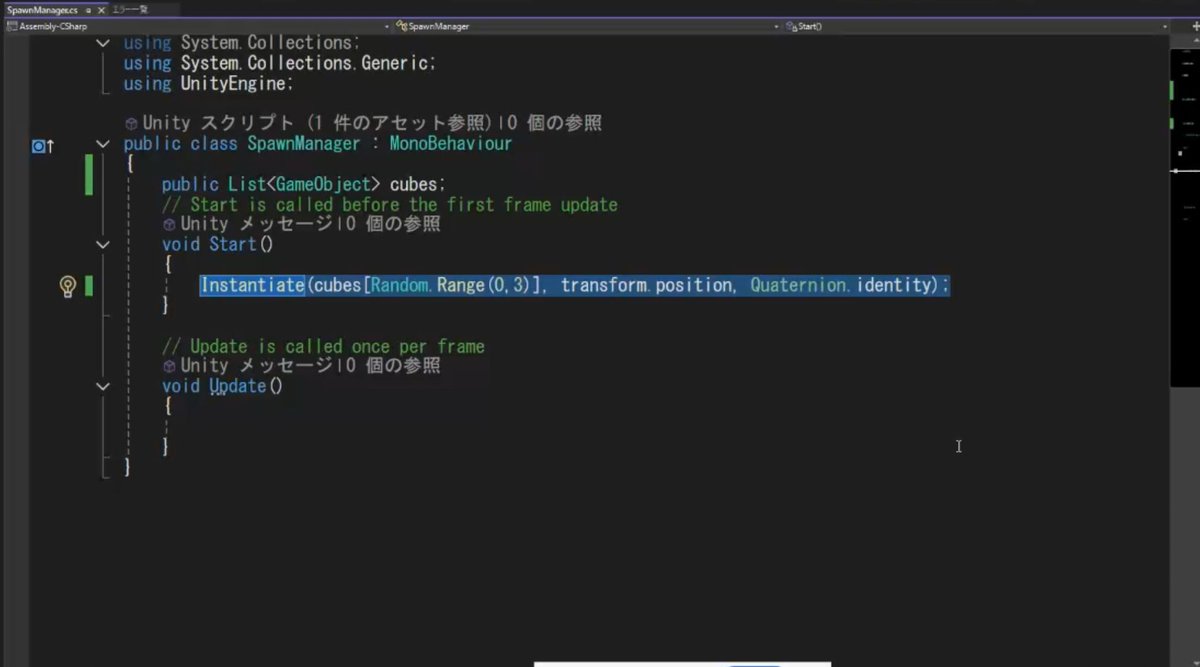This screenshot has height=667, width=1200.
Task: Click the 'using UnityEngine' line
Action: 208,84
